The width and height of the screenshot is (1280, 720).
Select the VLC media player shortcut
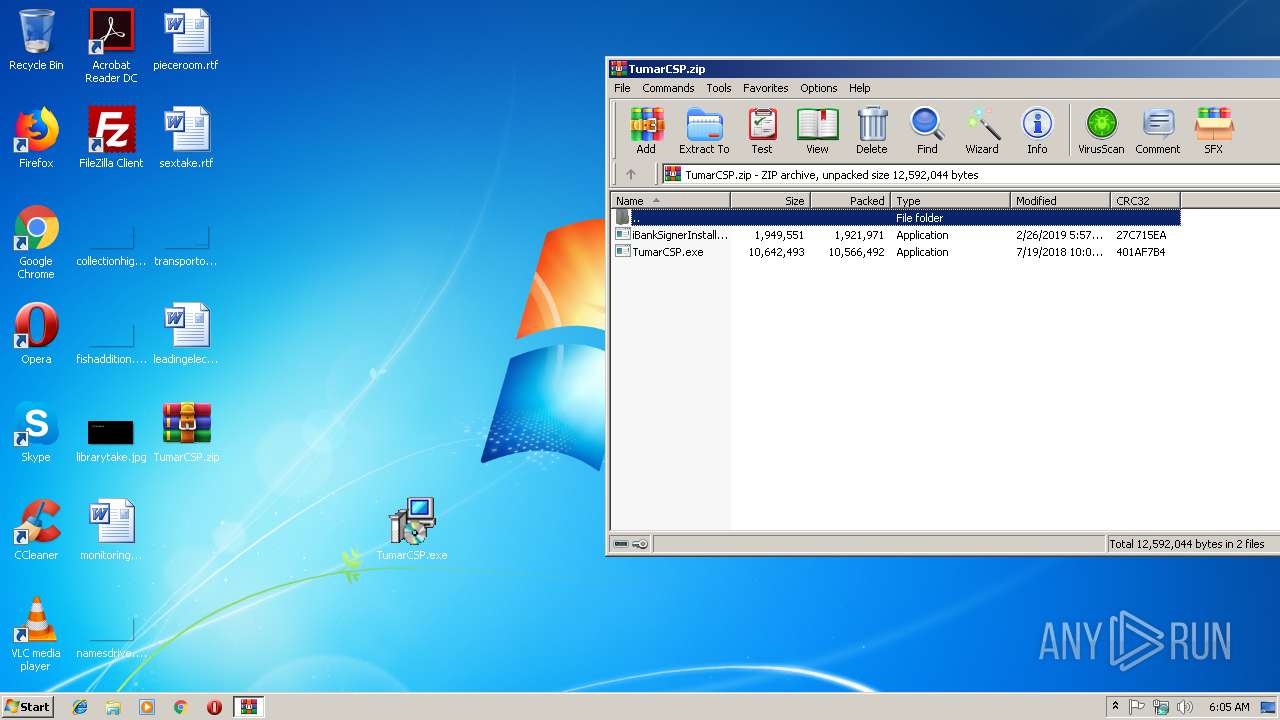point(36,634)
